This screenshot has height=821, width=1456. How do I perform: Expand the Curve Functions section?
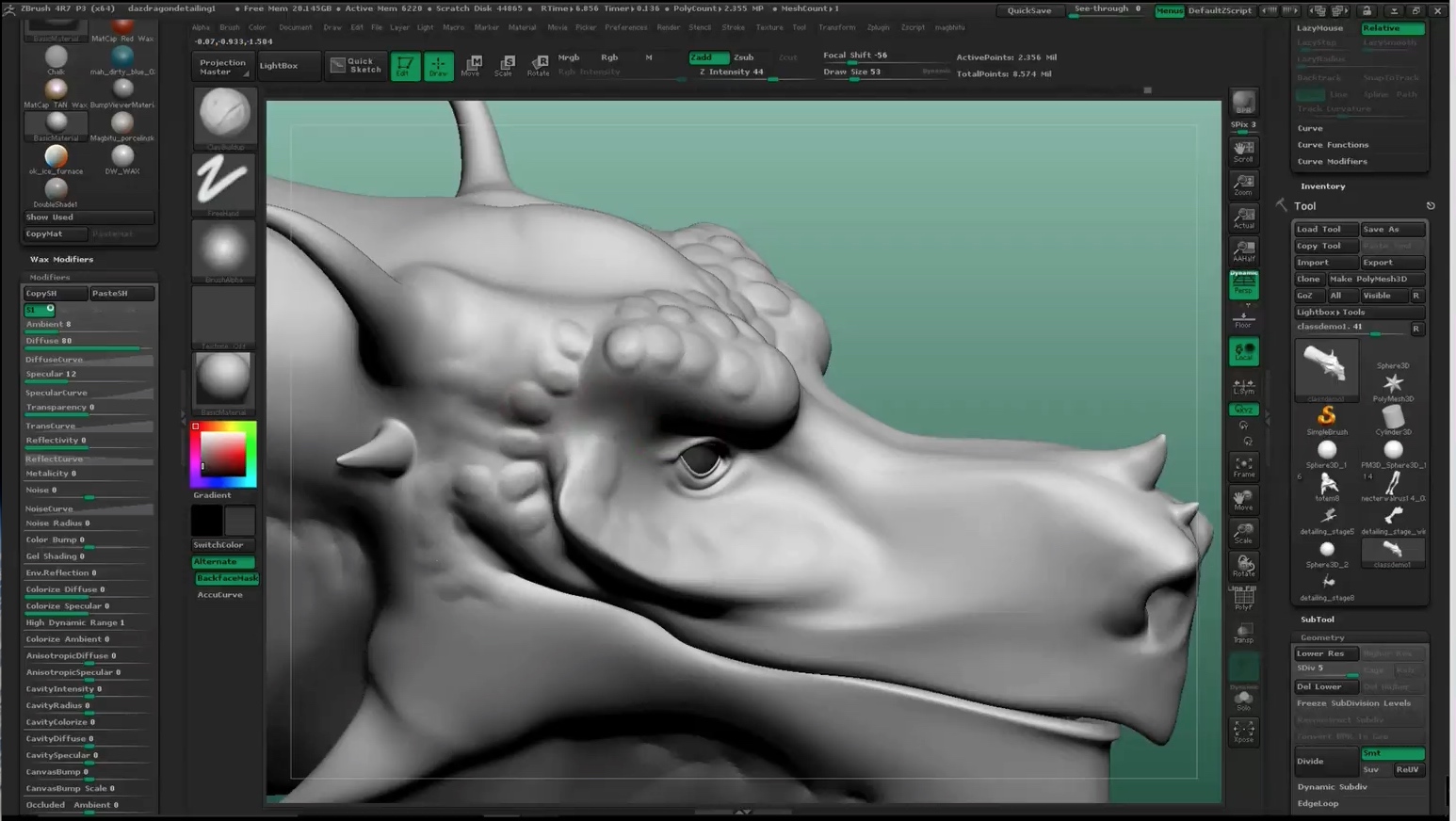click(x=1333, y=145)
